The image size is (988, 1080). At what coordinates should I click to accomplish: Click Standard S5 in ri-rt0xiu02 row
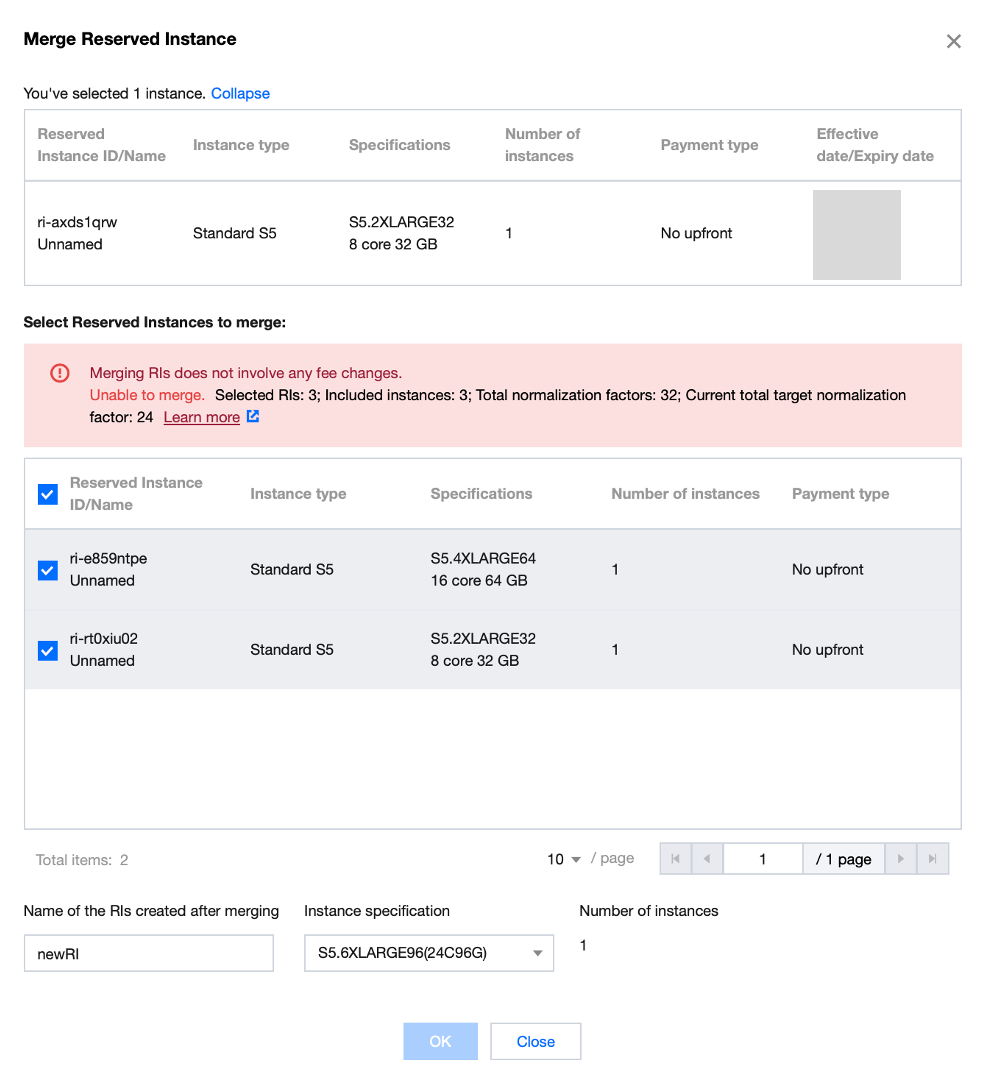click(291, 650)
